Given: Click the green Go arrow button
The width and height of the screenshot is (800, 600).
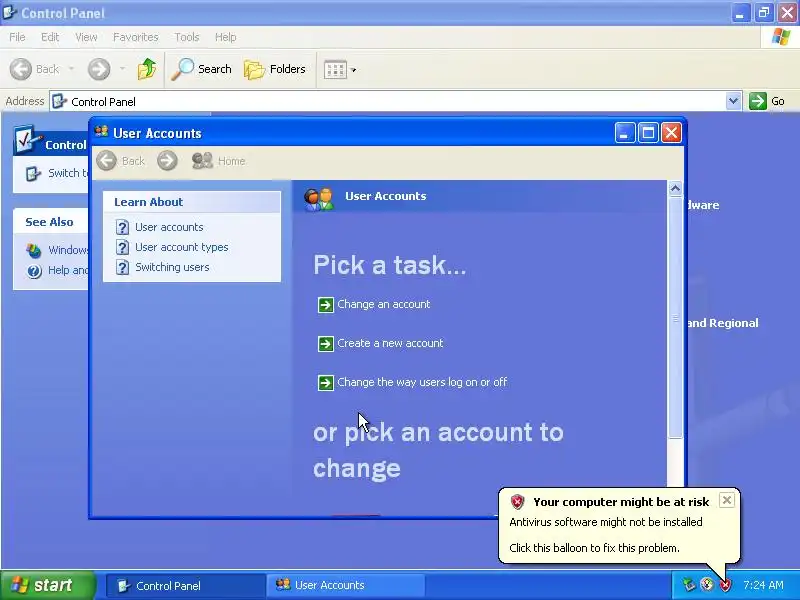Looking at the screenshot, I should [758, 101].
